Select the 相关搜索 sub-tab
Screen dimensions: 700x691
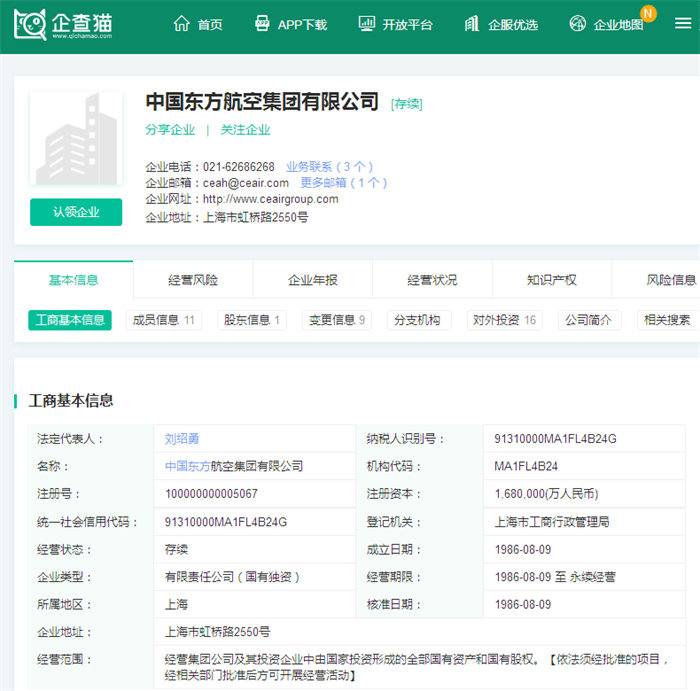tap(667, 320)
